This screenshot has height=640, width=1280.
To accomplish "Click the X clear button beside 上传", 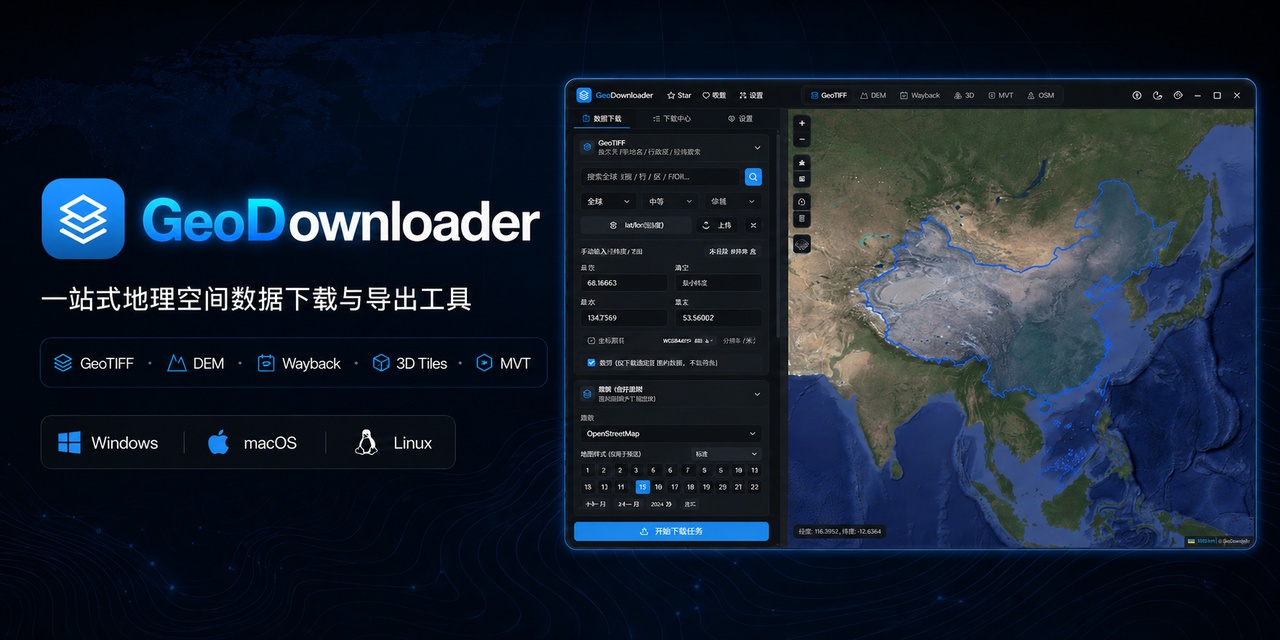I will [753, 225].
